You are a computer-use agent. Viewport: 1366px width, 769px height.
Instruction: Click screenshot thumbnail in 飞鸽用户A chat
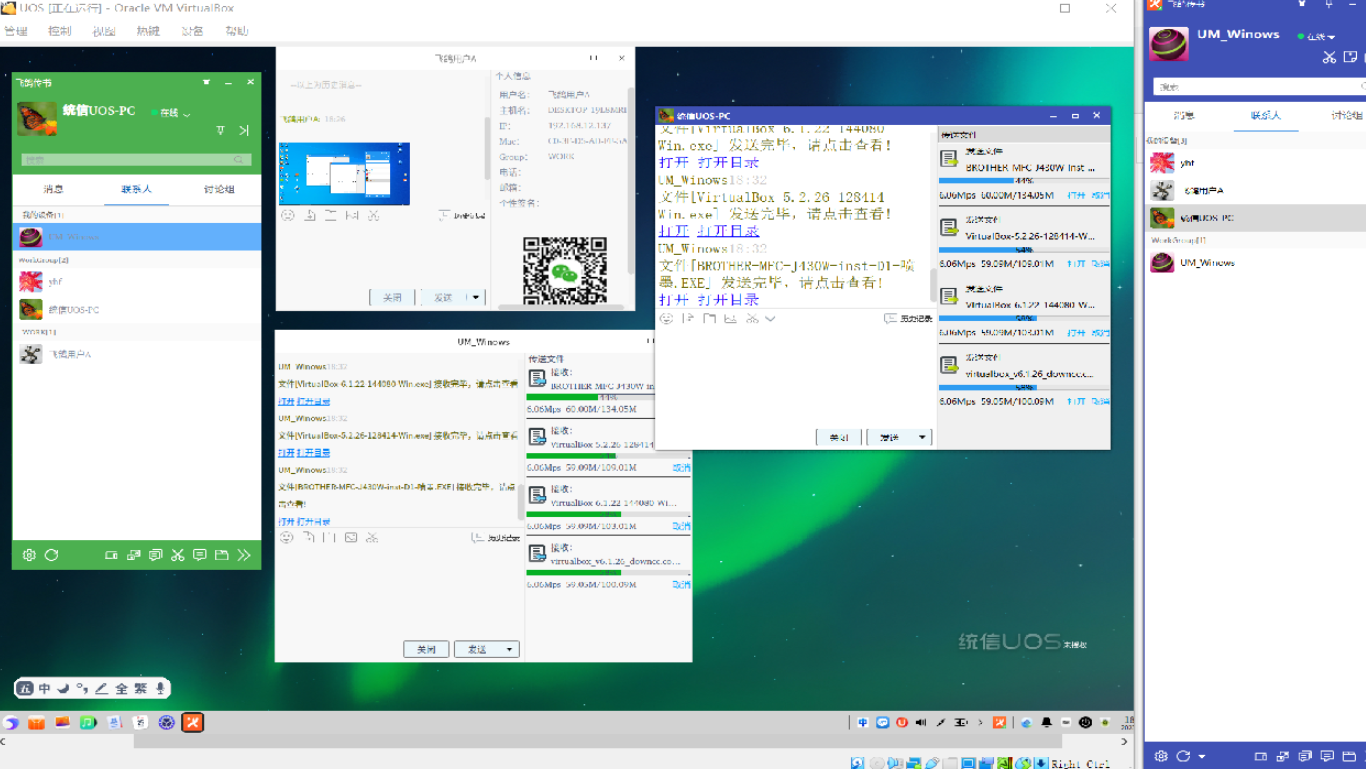pos(345,174)
